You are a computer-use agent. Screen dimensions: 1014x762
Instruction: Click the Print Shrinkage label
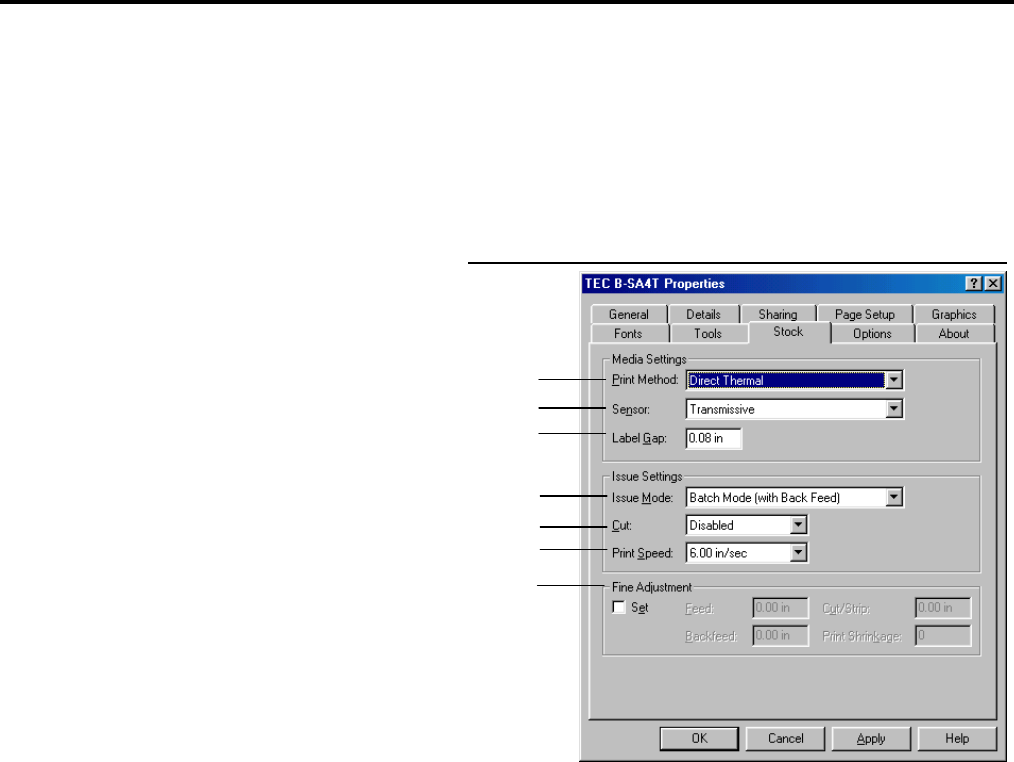(x=861, y=637)
